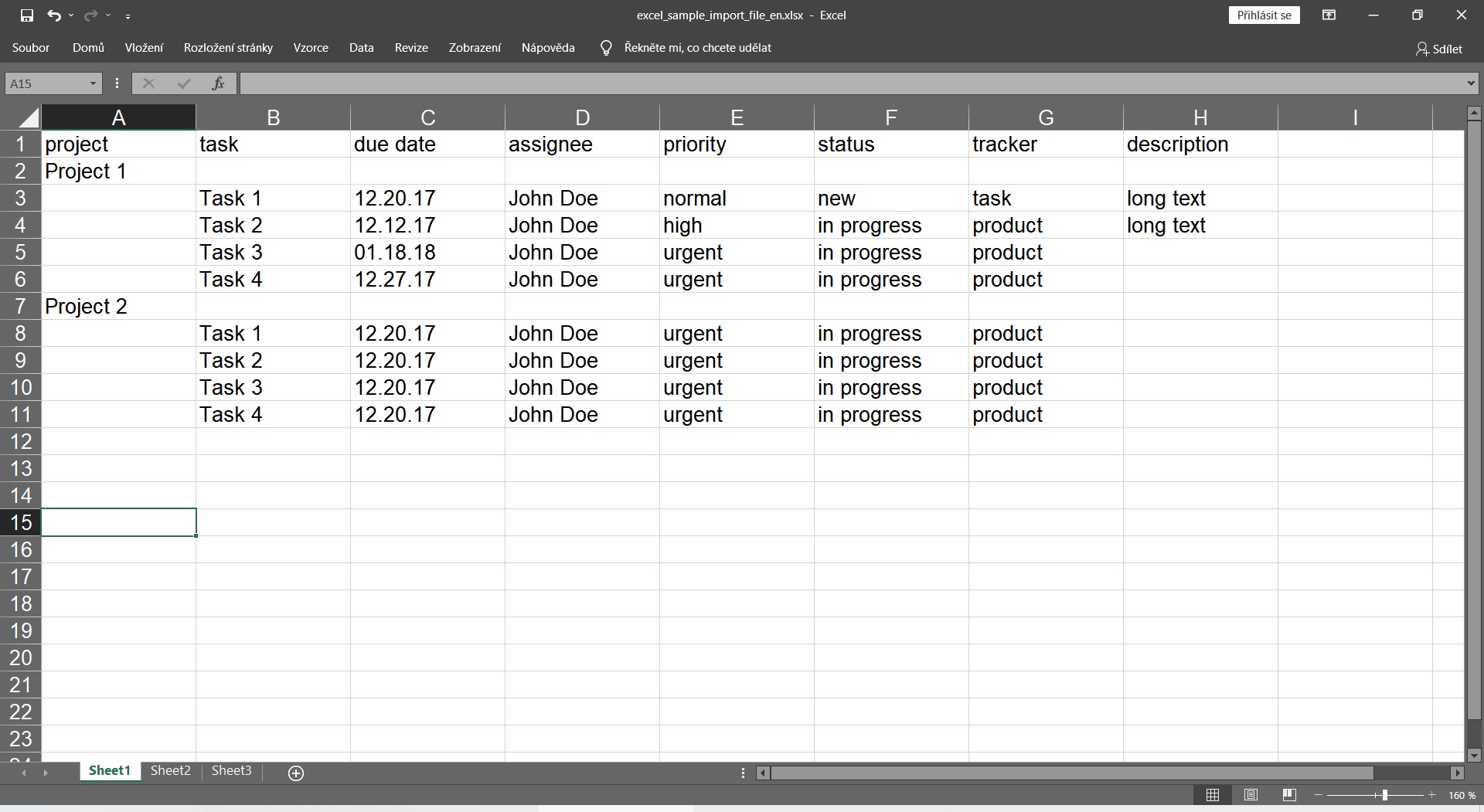1484x812 pixels.
Task: Add a new sheet with the plus icon
Action: click(295, 773)
